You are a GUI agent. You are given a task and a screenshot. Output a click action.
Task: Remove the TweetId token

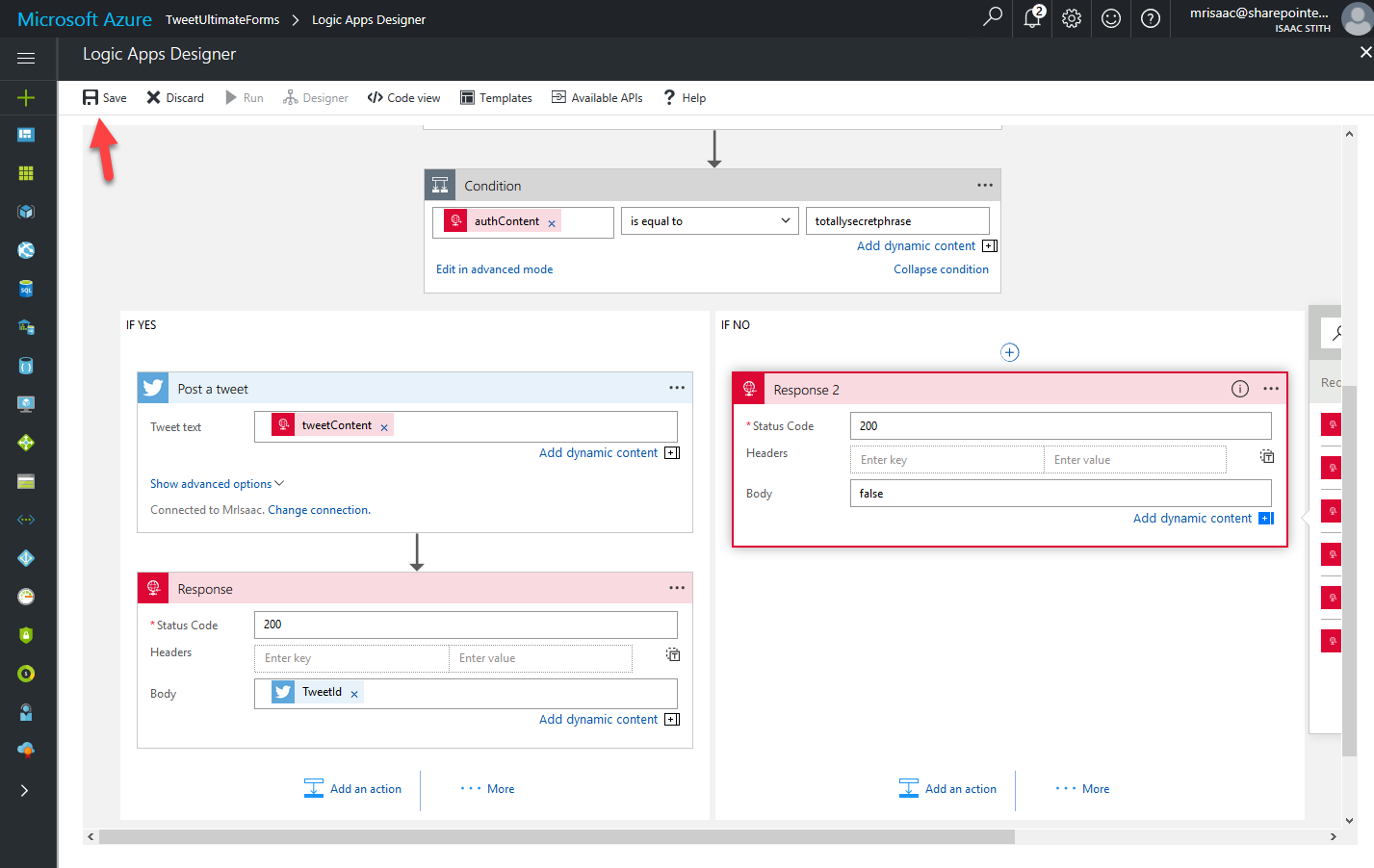click(354, 694)
